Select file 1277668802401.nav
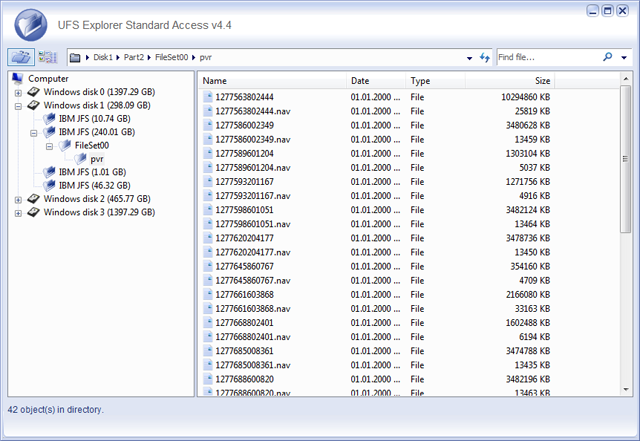 pos(253,337)
